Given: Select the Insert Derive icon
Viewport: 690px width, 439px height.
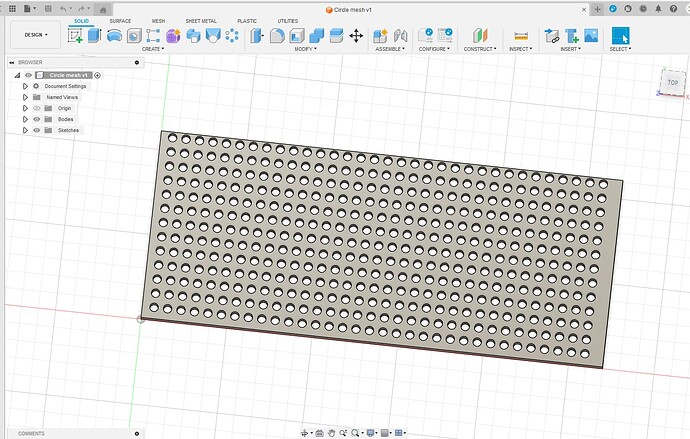Looking at the screenshot, I should point(552,36).
